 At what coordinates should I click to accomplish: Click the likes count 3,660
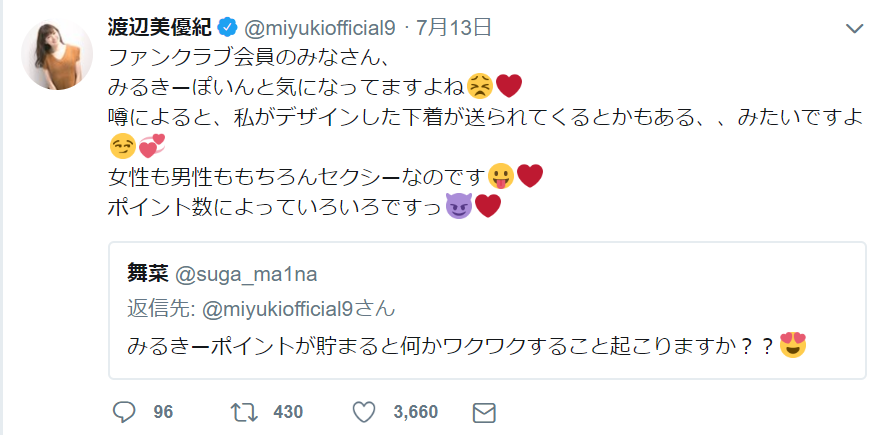(415, 412)
